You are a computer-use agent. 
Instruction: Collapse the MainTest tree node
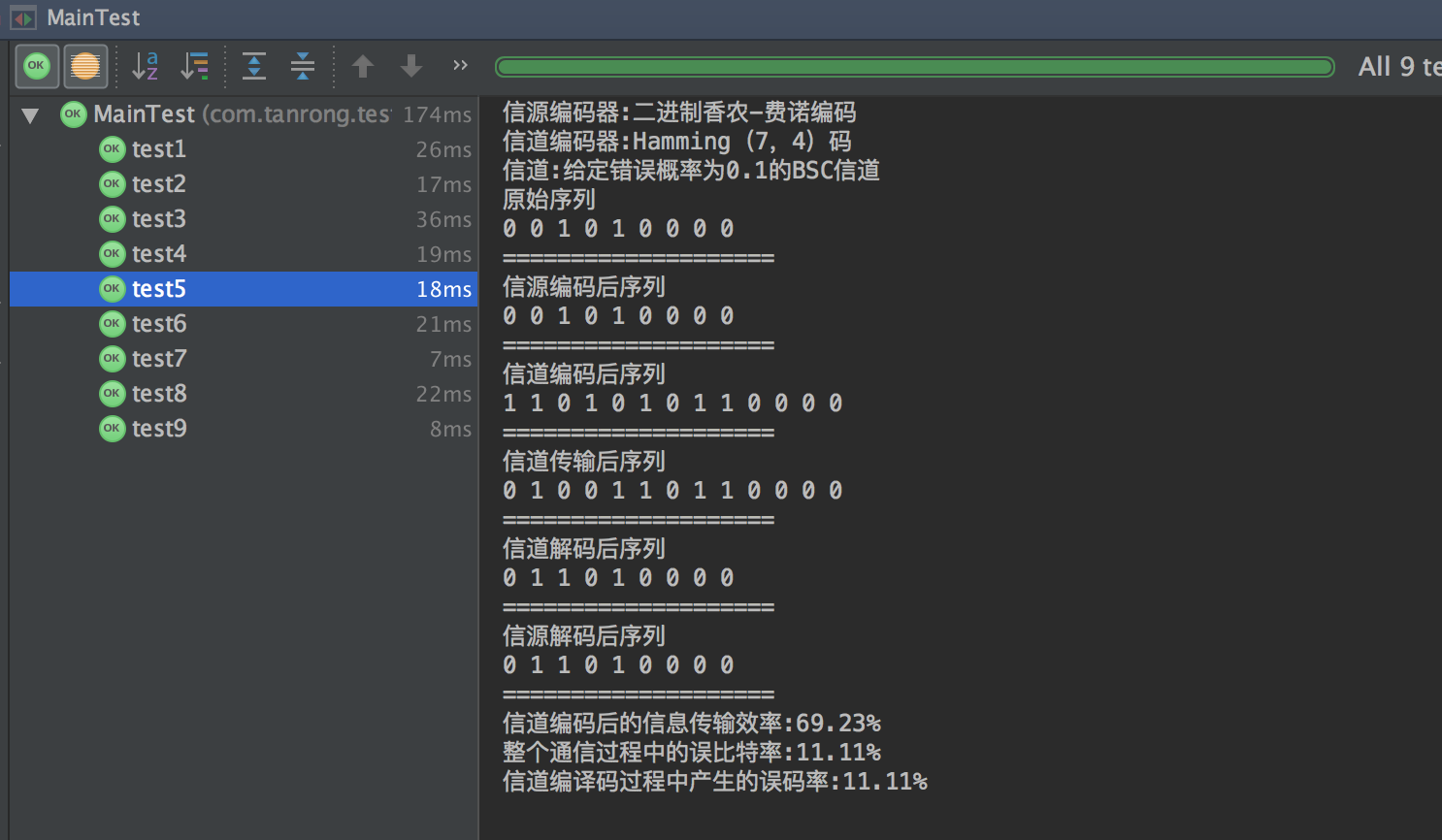(30, 115)
